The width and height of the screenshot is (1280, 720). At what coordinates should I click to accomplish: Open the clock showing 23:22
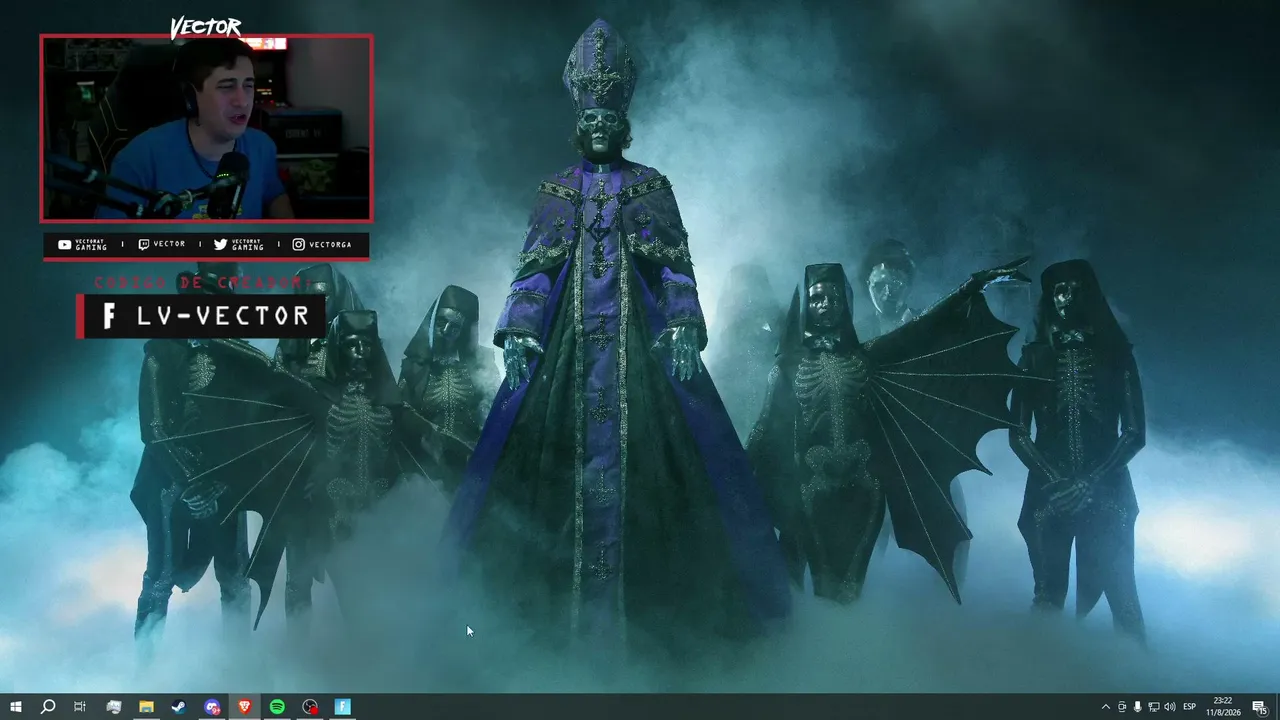click(x=1223, y=707)
